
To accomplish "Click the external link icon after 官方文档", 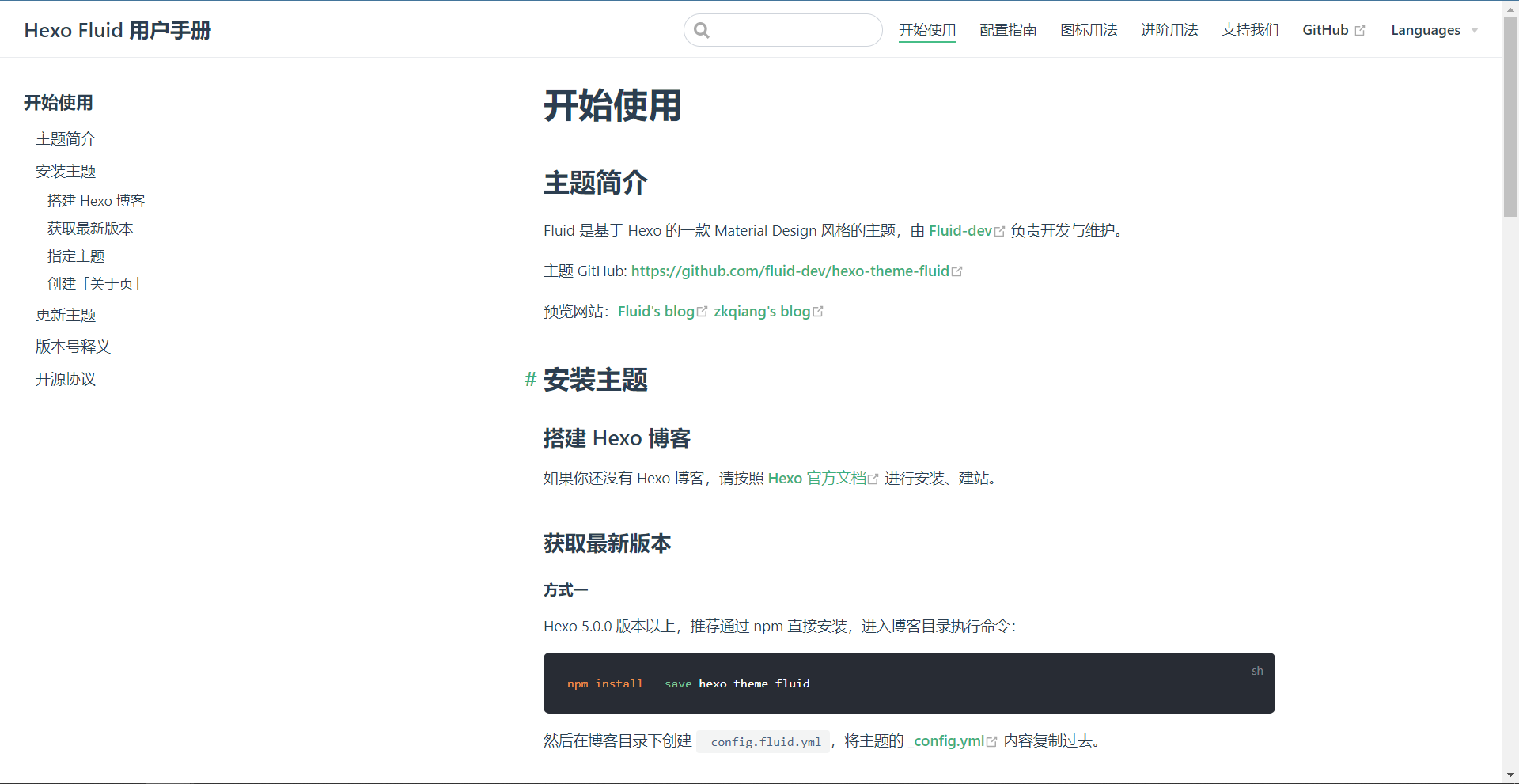I will tap(873, 478).
